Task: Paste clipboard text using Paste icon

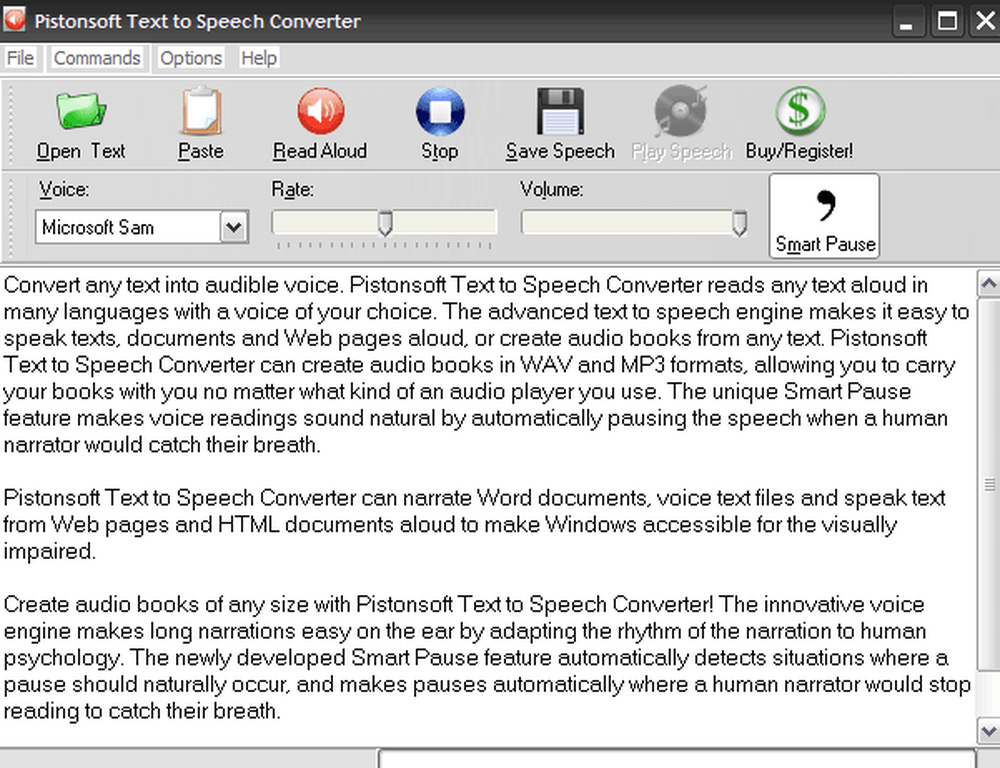Action: (201, 124)
